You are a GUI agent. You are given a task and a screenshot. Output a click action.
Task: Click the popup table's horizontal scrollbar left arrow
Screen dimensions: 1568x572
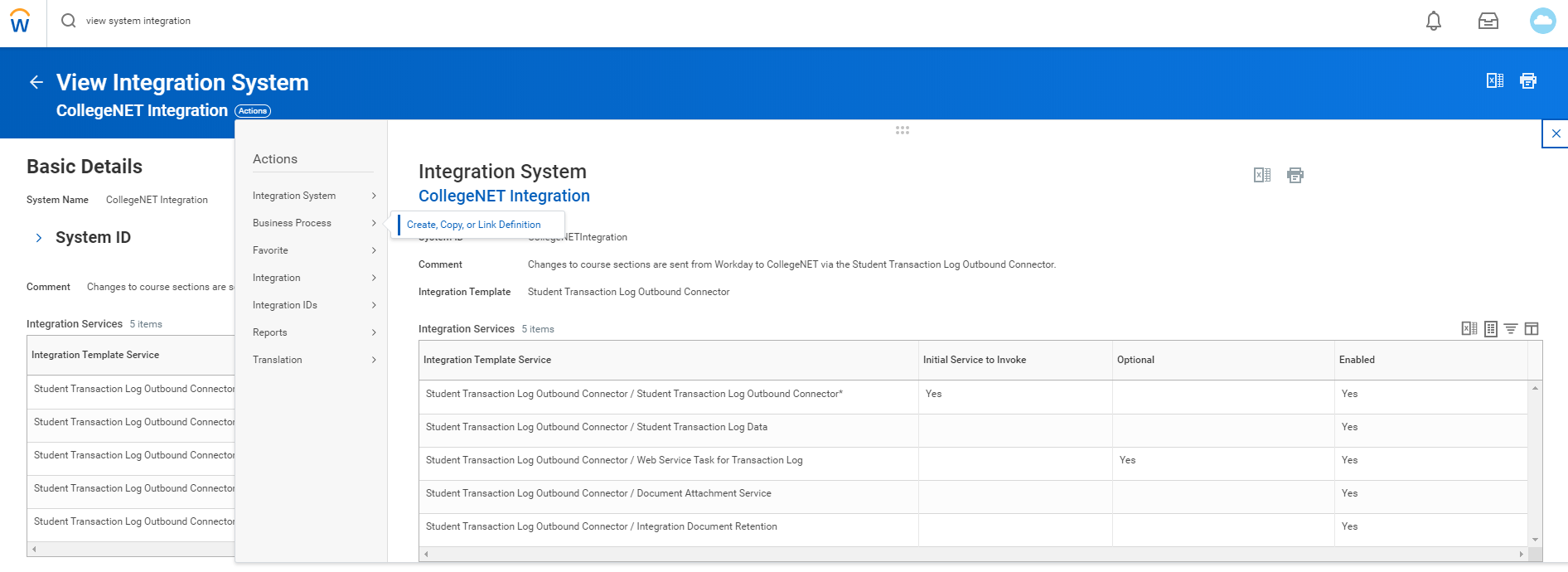point(426,554)
